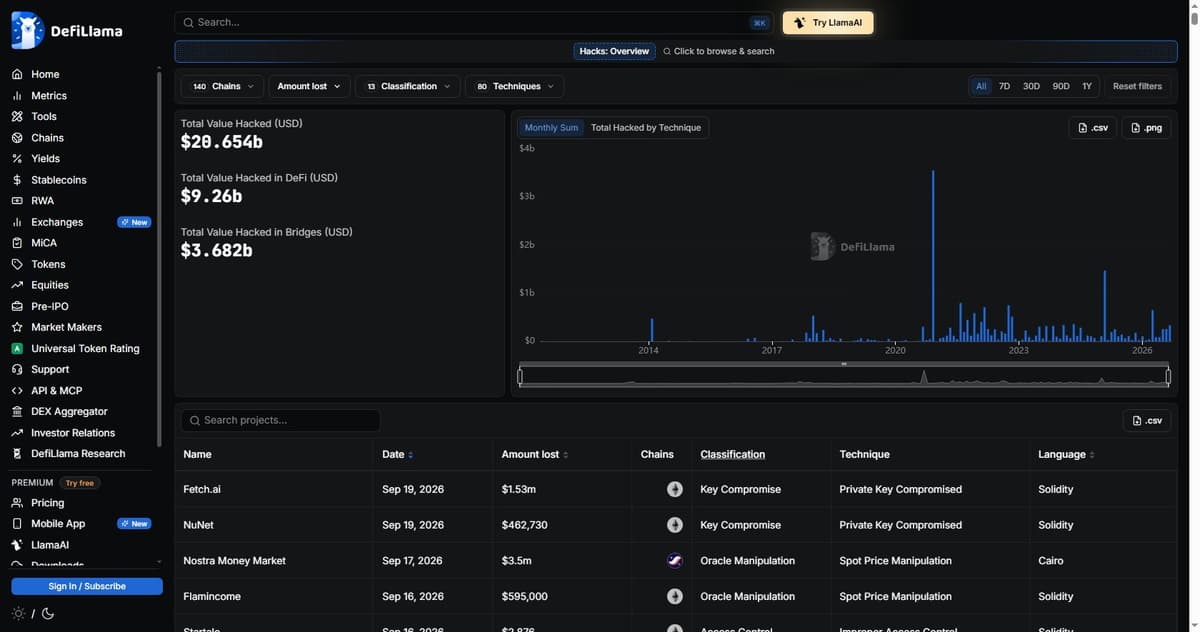Viewport: 1200px width, 632px height.
Task: Open the Market Makers page
Action: (66, 327)
